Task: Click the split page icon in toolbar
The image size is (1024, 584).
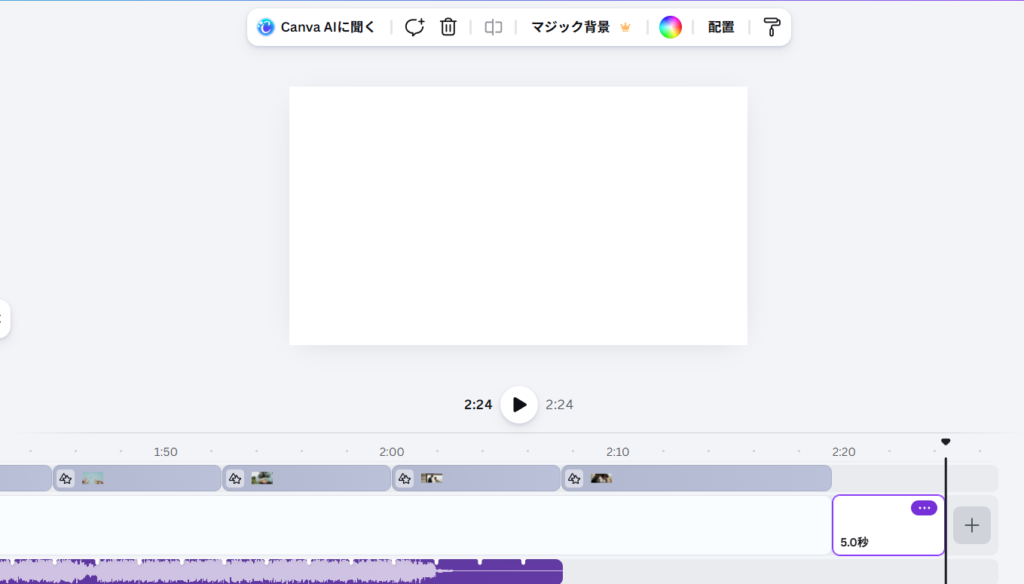Action: (x=493, y=27)
